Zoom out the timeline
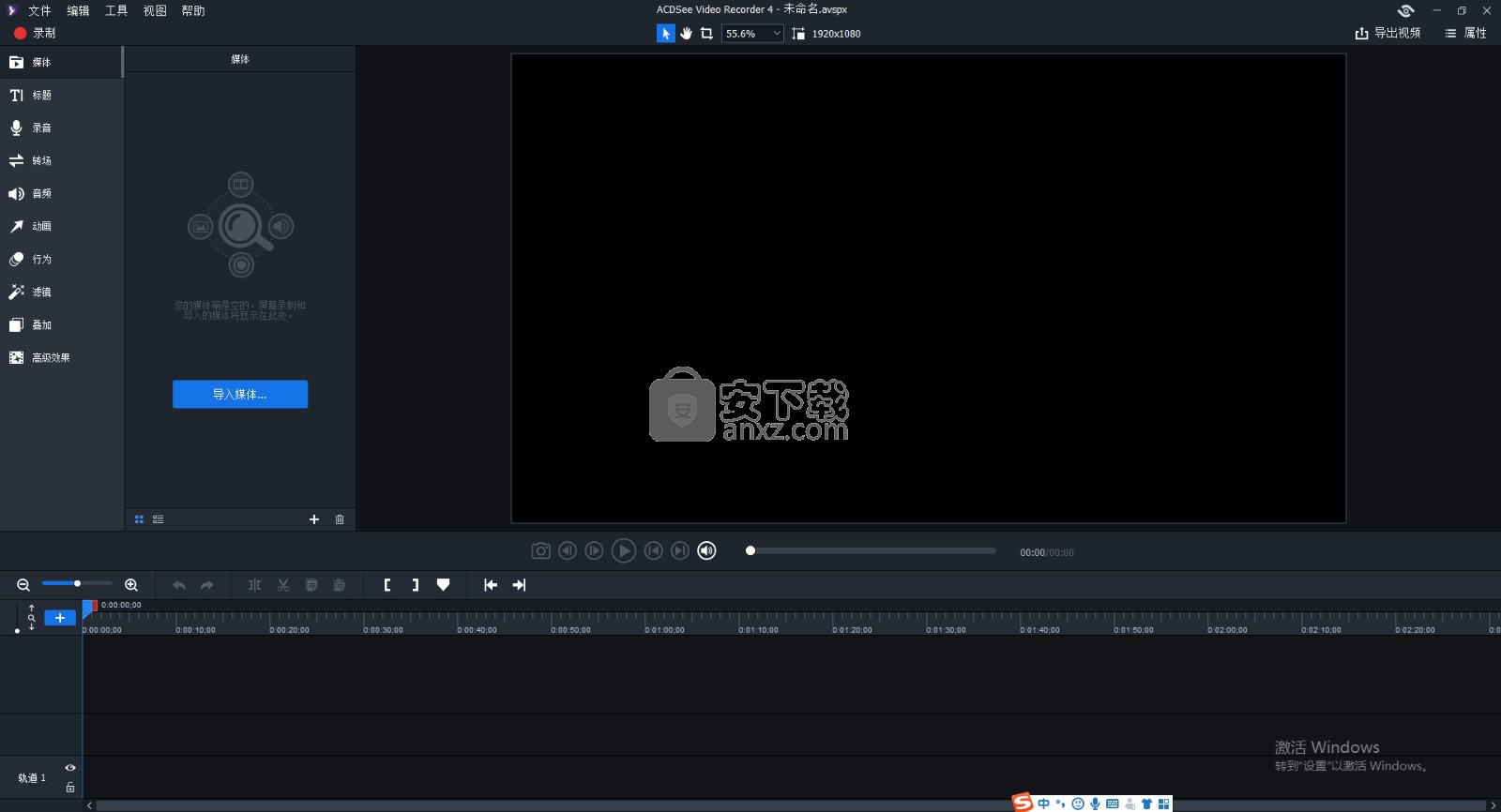 point(23,585)
